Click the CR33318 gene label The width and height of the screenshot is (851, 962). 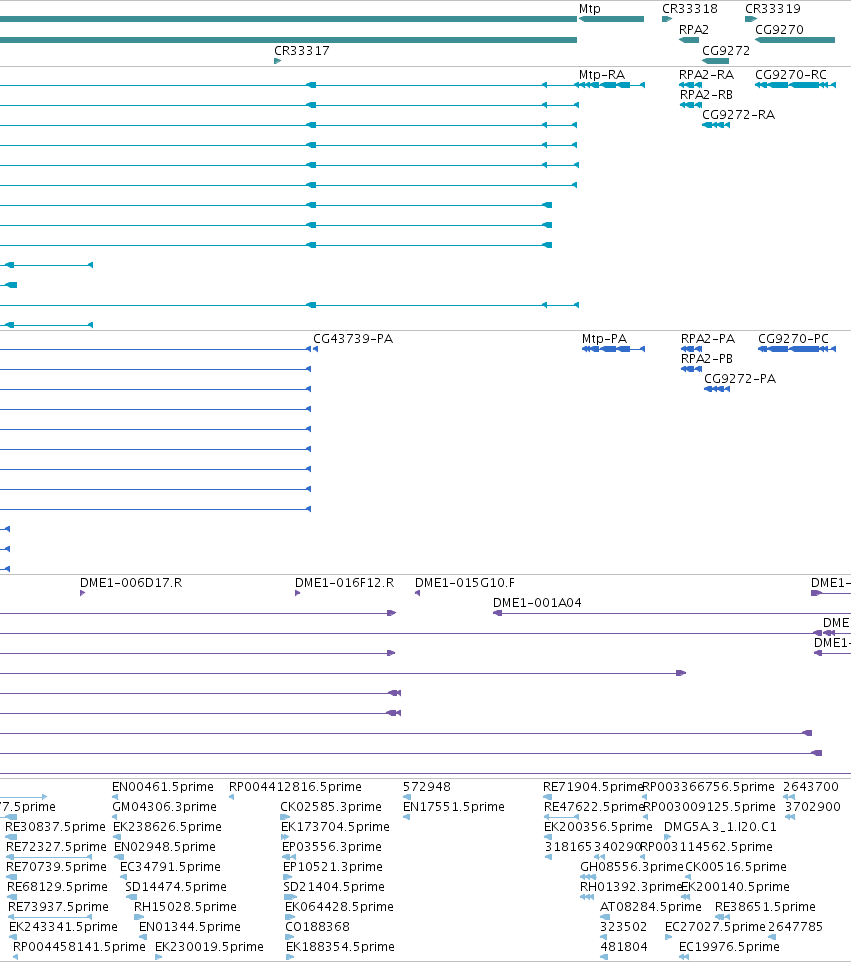[690, 9]
